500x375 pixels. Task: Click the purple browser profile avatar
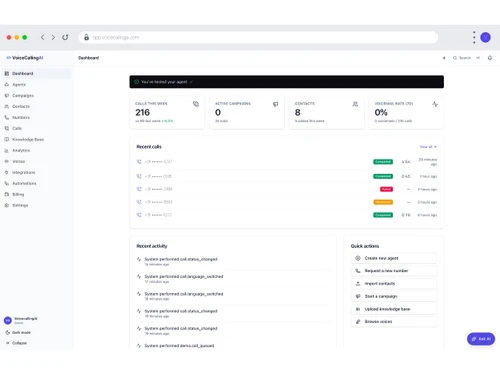(485, 37)
